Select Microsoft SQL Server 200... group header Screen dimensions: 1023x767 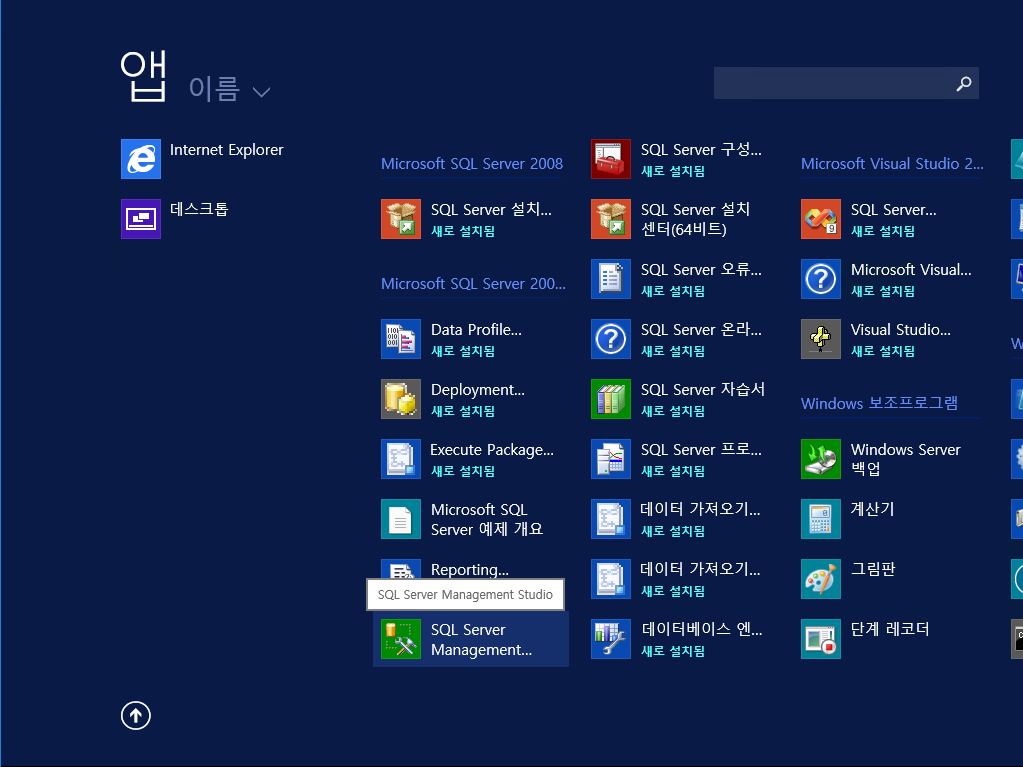(473, 284)
